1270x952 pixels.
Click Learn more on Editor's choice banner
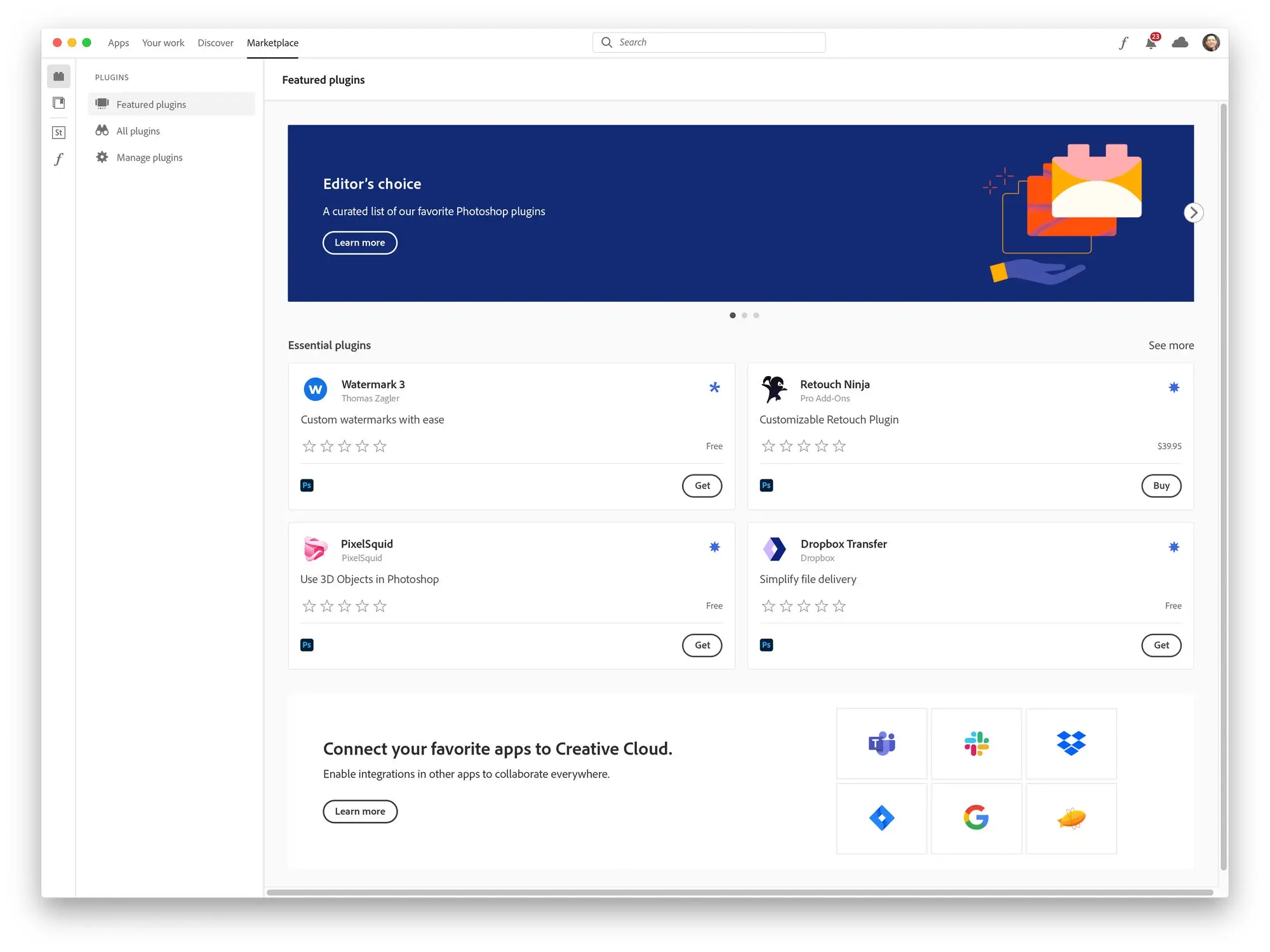click(360, 242)
